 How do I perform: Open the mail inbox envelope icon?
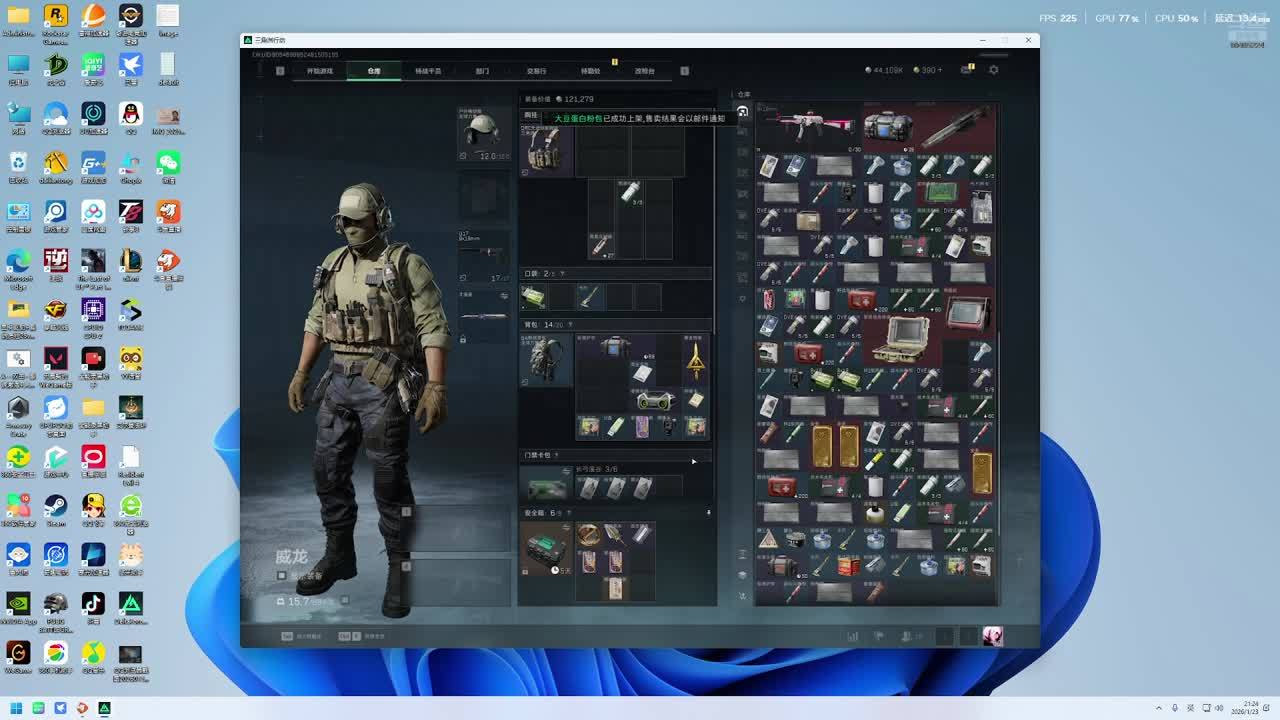coord(967,70)
